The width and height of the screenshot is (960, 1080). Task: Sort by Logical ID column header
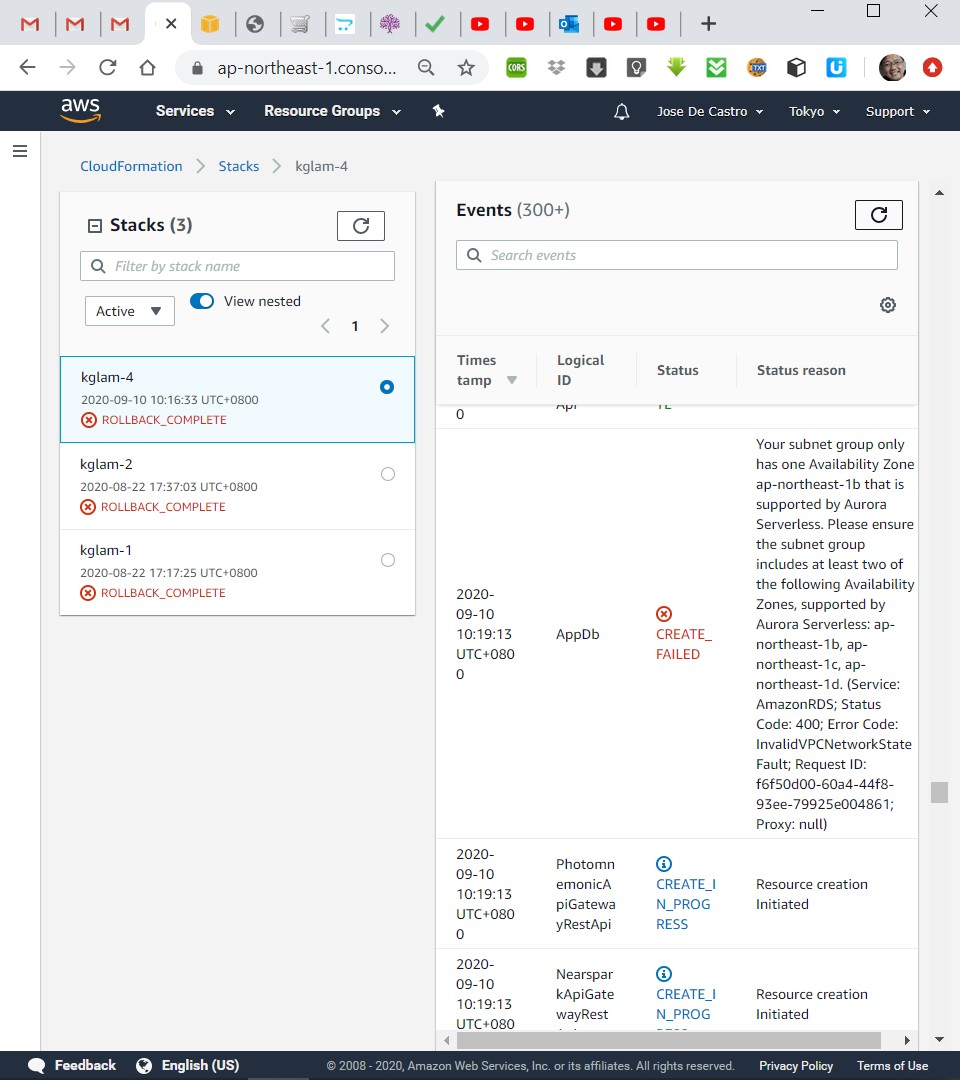(581, 370)
